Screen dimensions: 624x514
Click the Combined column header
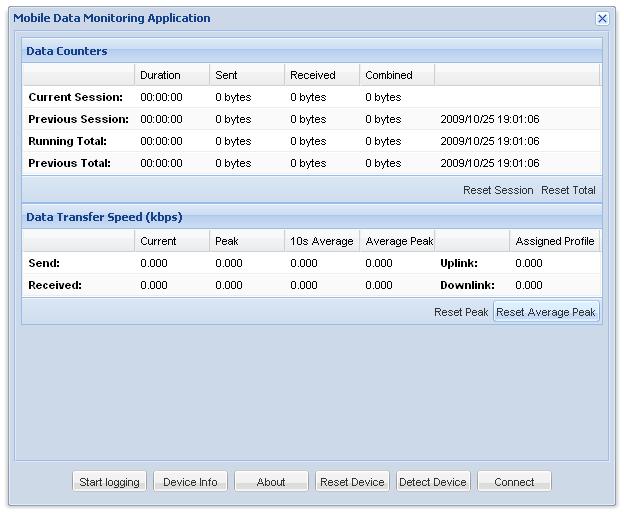pyautogui.click(x=397, y=75)
